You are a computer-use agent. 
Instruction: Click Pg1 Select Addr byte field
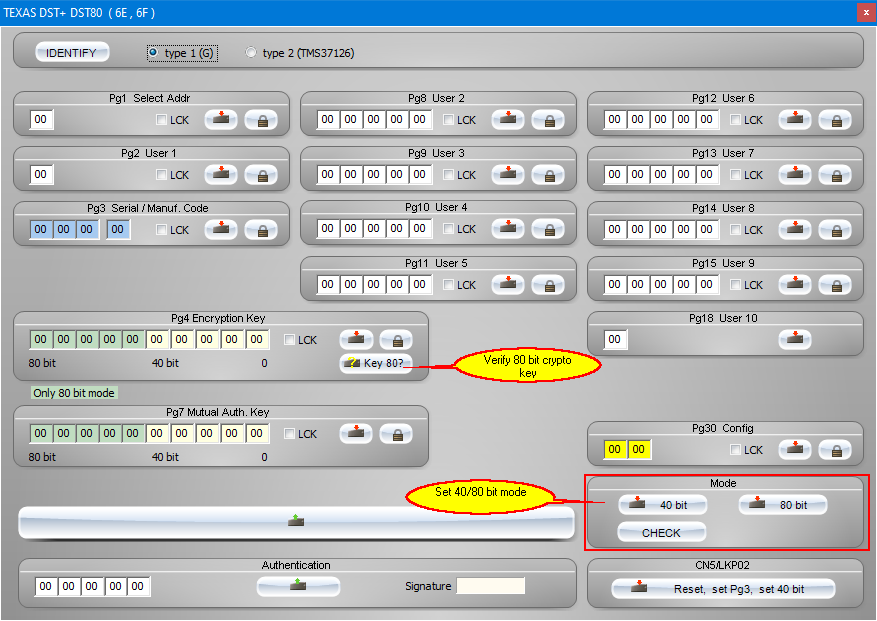(x=41, y=119)
